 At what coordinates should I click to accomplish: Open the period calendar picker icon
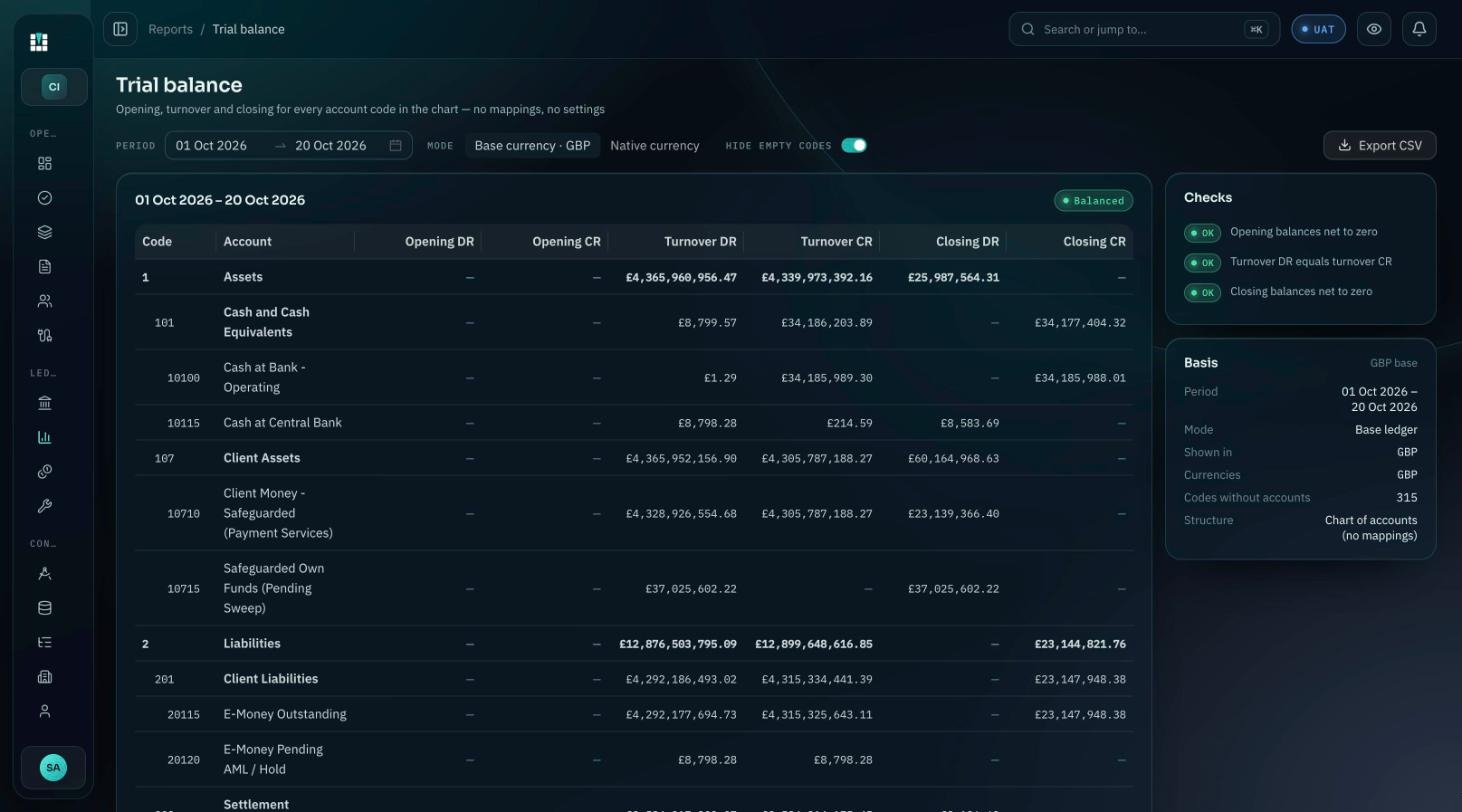(395, 145)
